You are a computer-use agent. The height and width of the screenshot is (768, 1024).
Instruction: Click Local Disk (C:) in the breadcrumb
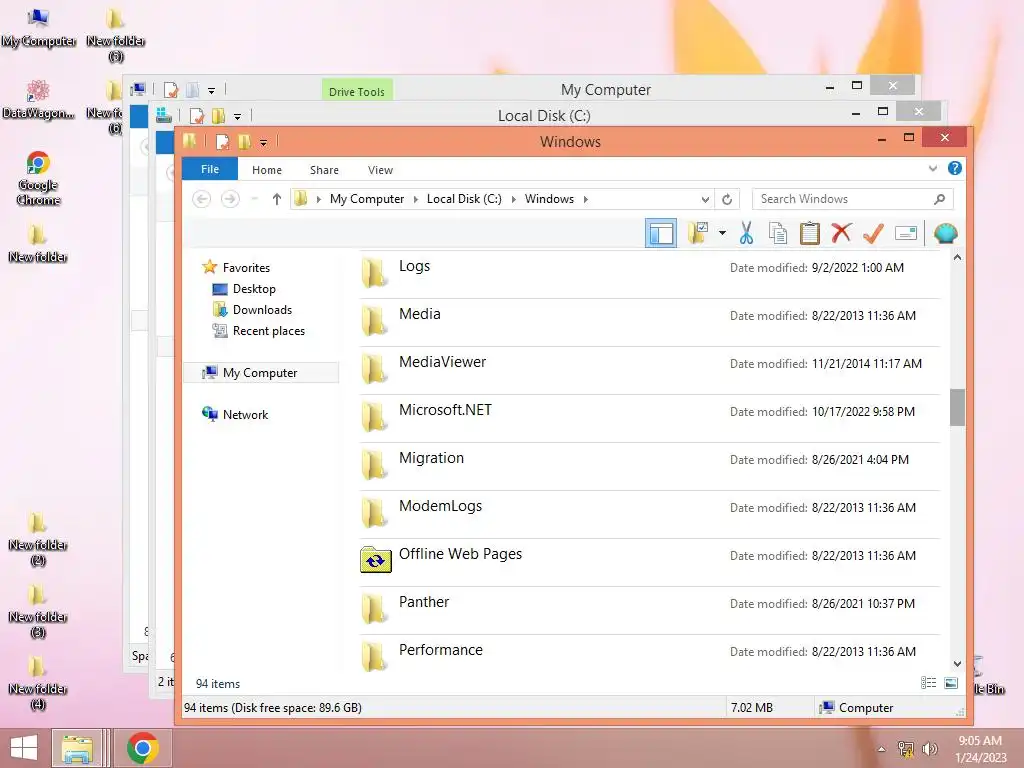pyautogui.click(x=464, y=199)
